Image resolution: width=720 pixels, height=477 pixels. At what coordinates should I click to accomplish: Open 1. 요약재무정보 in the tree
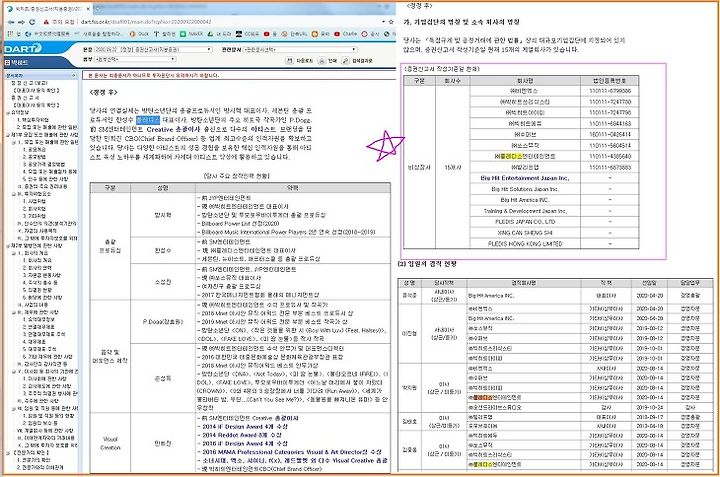click(x=39, y=320)
